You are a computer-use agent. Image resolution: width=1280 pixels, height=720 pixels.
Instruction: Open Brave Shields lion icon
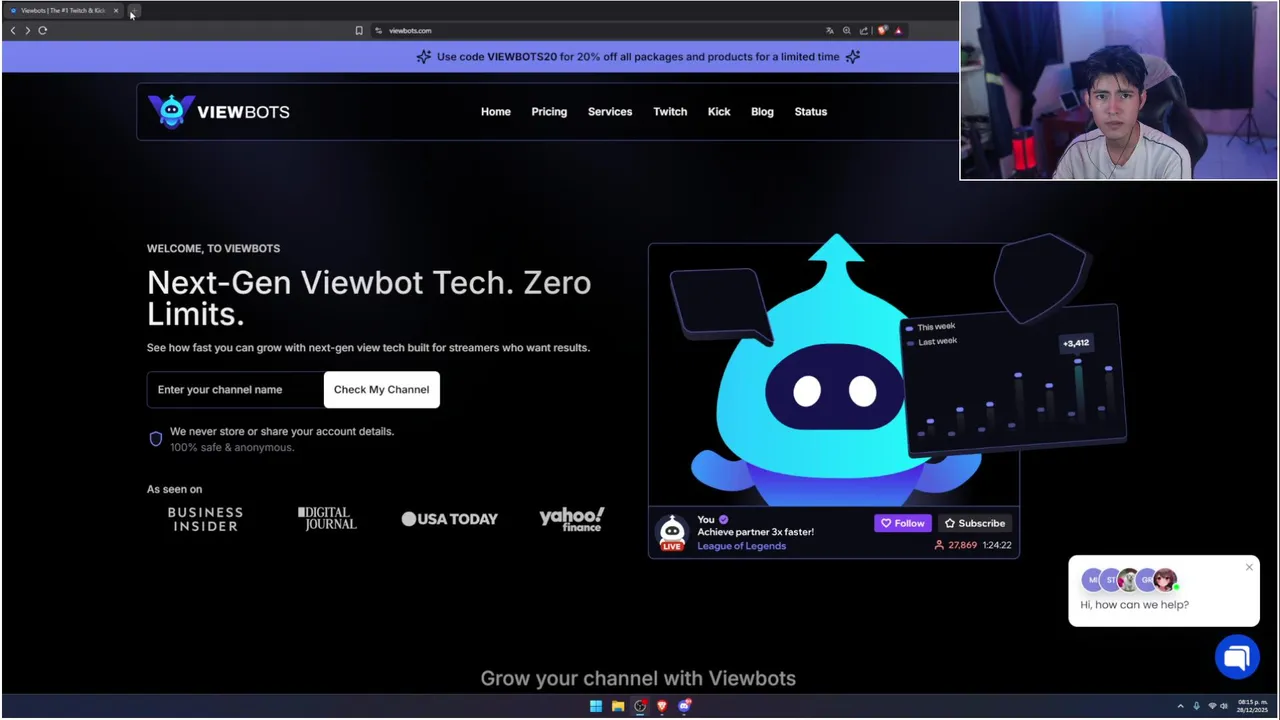point(882,30)
